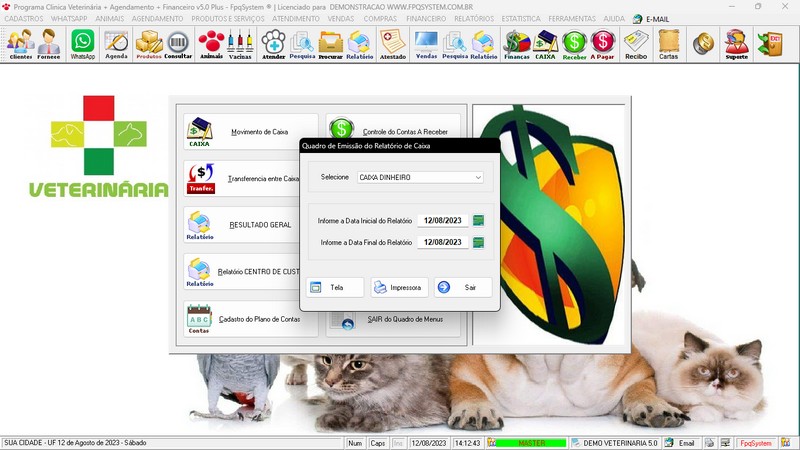Screen dimensions: 800x450
Task: Open the Cartas scroll icon
Action: pyautogui.click(x=668, y=44)
